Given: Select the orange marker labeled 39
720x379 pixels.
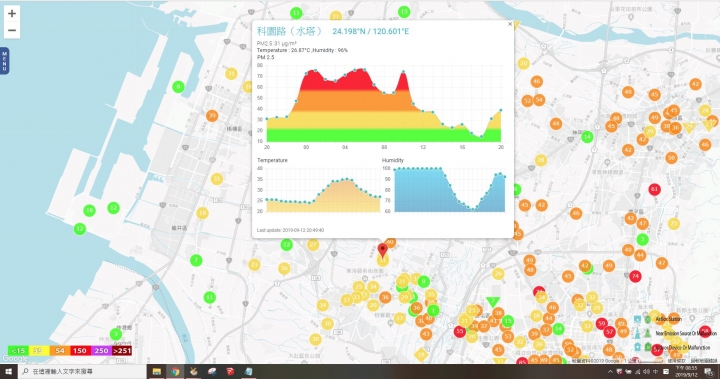Looking at the screenshot, I should (212, 116).
